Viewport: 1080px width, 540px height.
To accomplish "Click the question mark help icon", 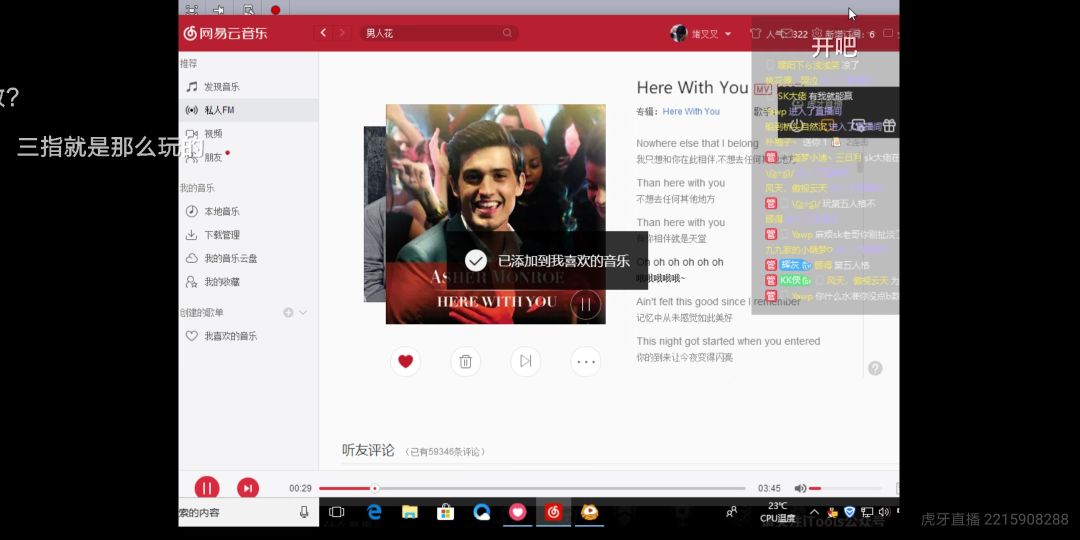I will point(875,368).
